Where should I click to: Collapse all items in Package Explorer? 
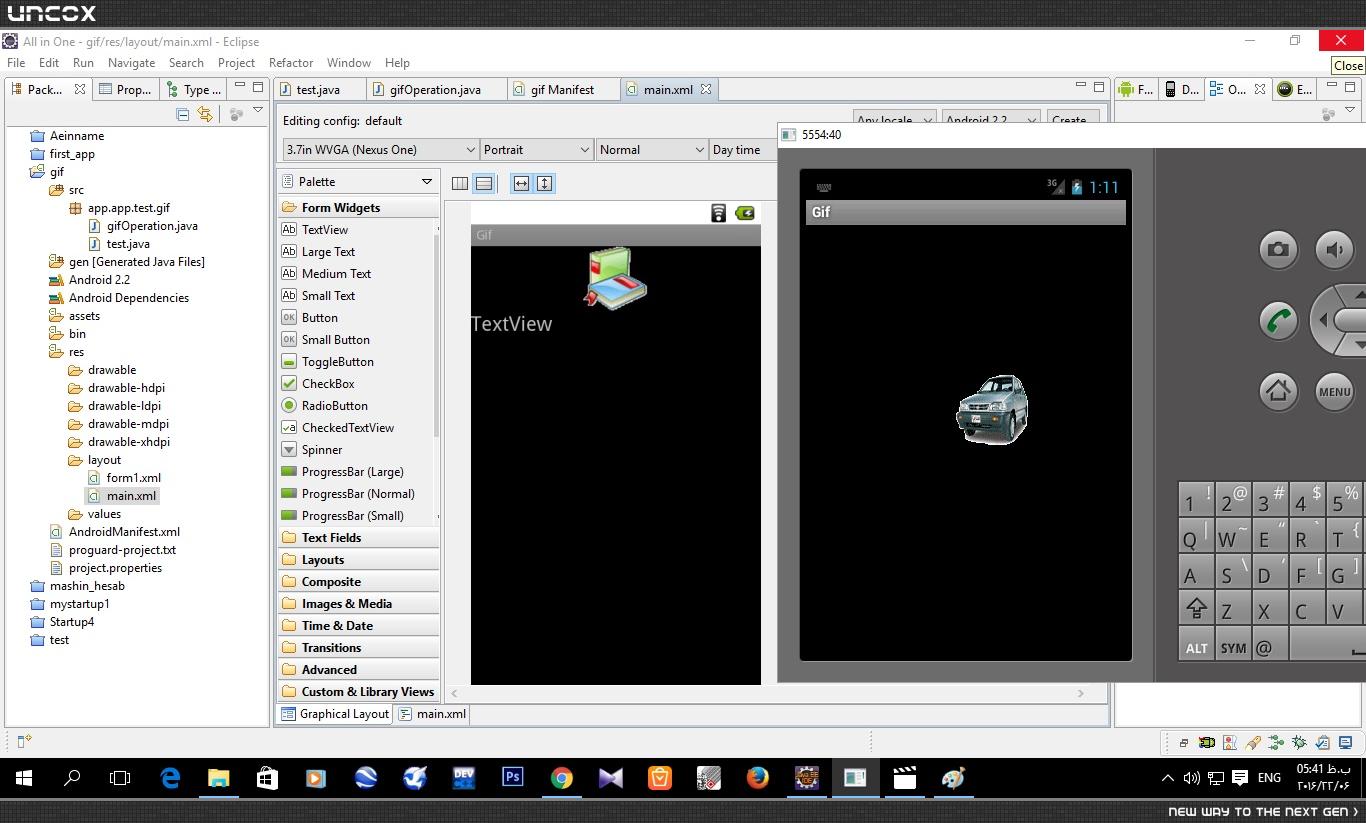[182, 114]
